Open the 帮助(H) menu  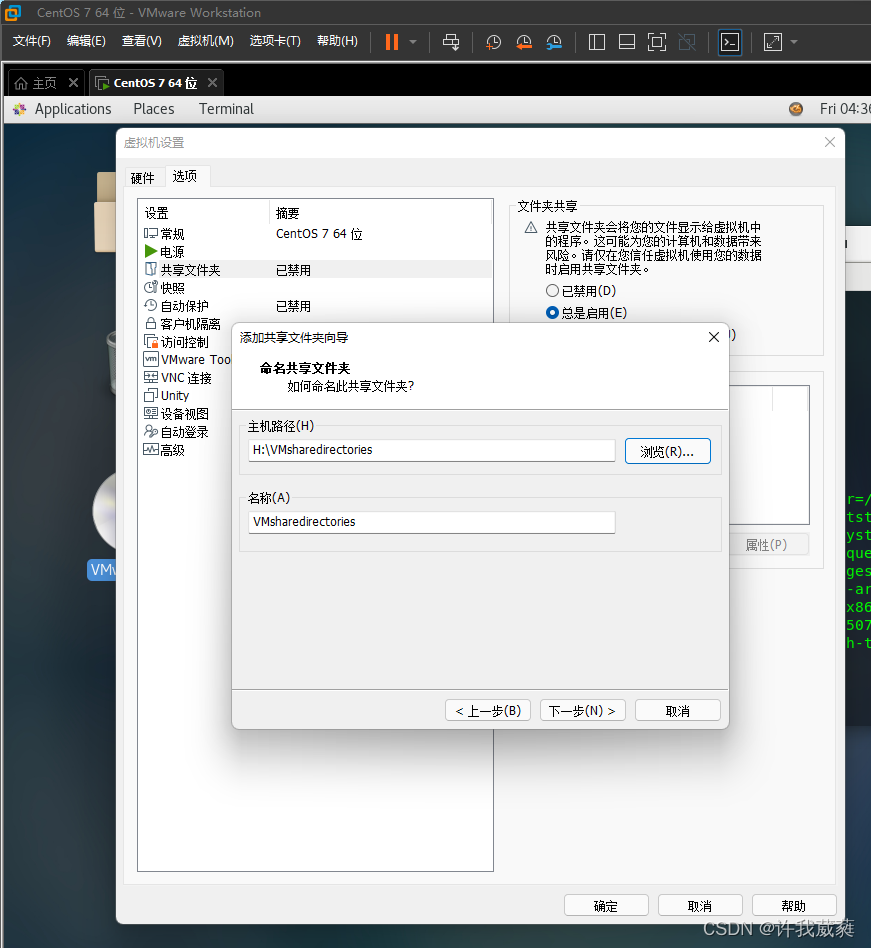pyautogui.click(x=337, y=41)
